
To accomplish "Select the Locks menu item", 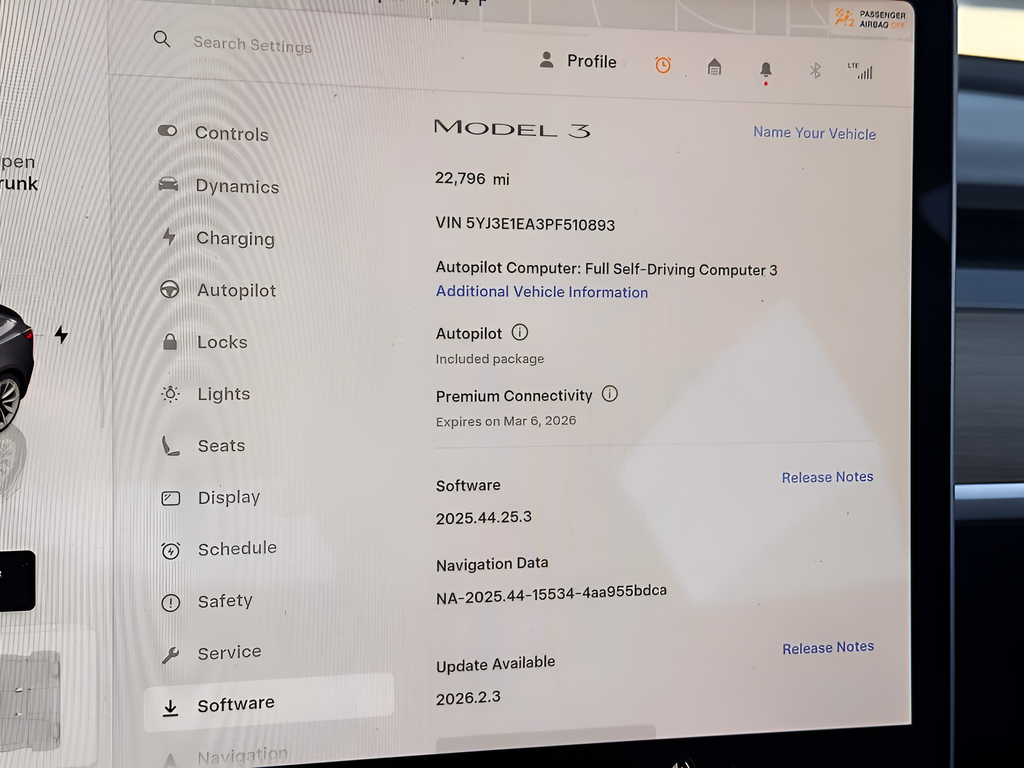I will pyautogui.click(x=221, y=342).
